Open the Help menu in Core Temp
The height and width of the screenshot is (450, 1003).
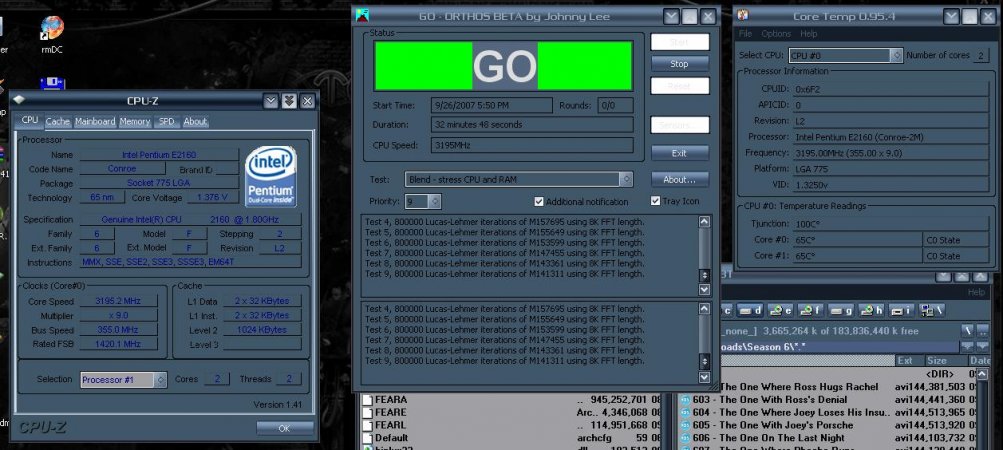[x=809, y=34]
